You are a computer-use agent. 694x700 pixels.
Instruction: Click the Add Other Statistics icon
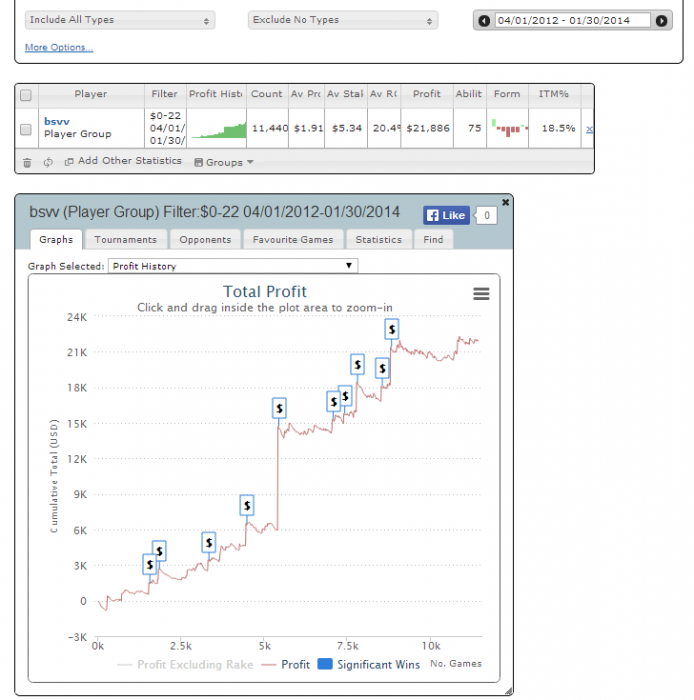pyautogui.click(x=69, y=162)
